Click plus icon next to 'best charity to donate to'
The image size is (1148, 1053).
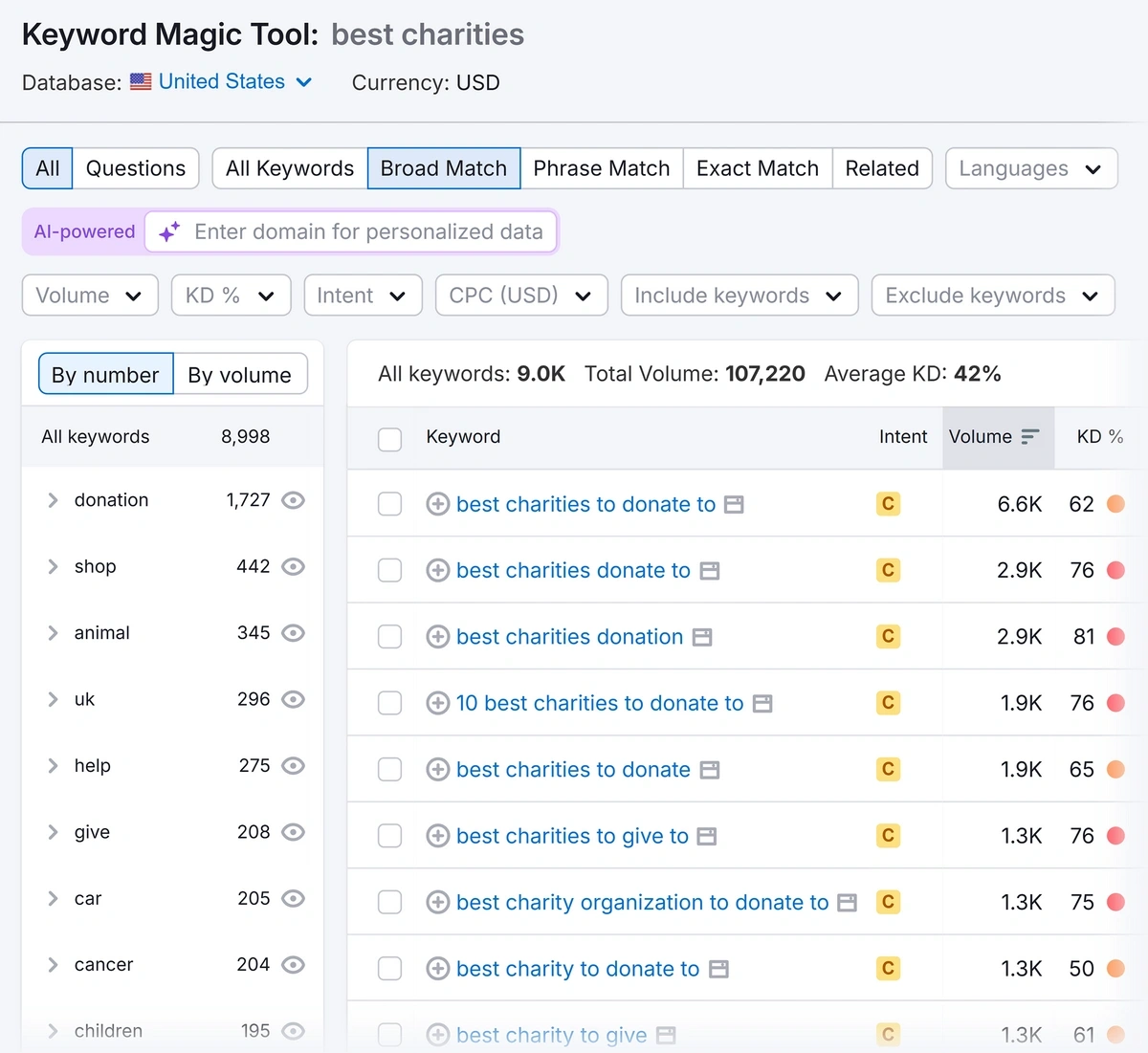coord(437,969)
